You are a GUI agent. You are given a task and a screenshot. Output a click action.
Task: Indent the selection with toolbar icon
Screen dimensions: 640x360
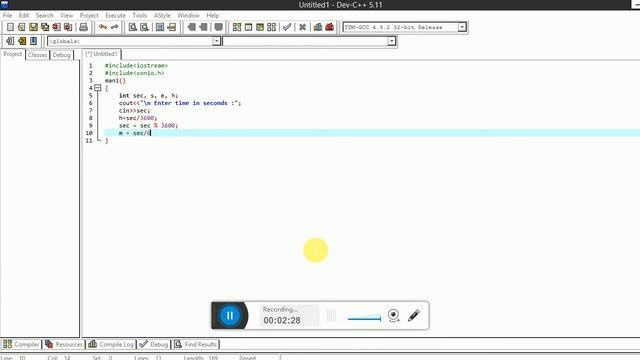pyautogui.click(x=191, y=27)
